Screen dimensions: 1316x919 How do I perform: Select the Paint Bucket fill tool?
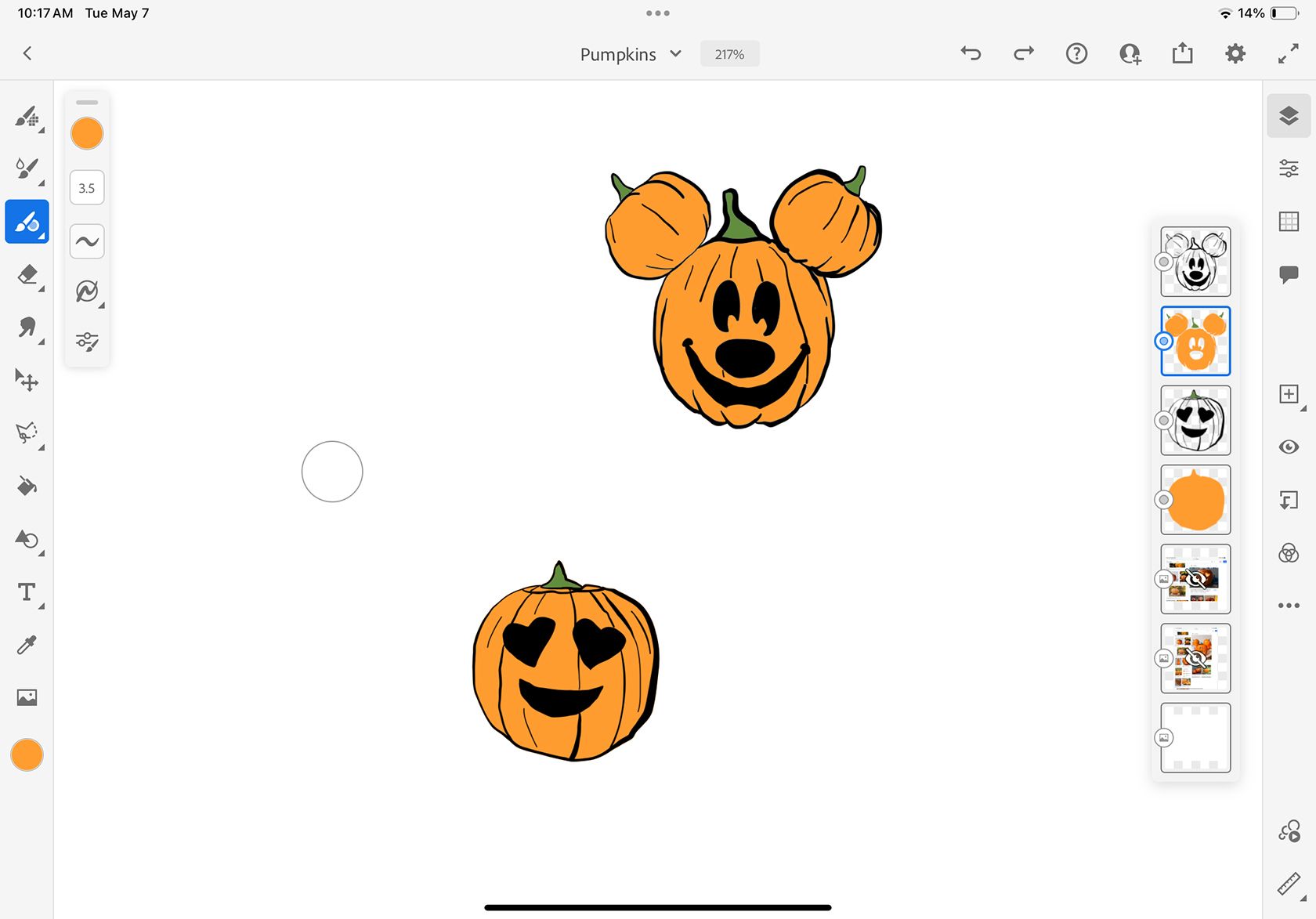tap(27, 487)
